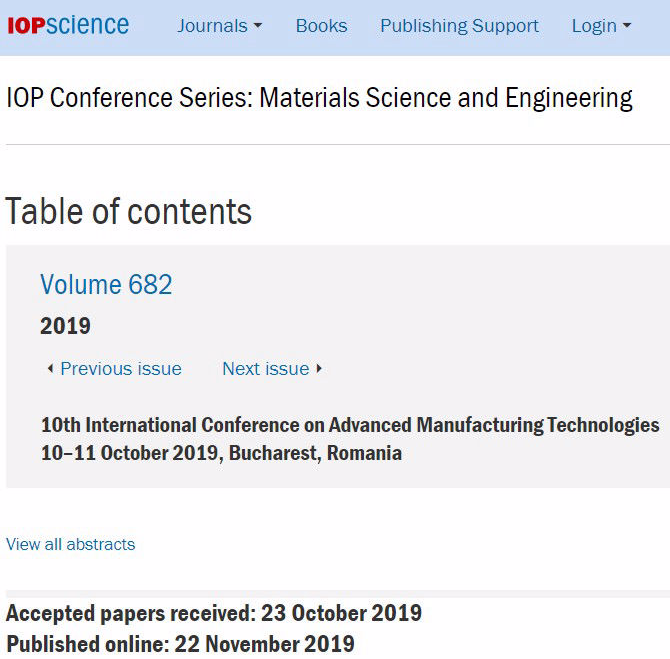670x659 pixels.
Task: Click the Table of contents heading
Action: point(129,212)
